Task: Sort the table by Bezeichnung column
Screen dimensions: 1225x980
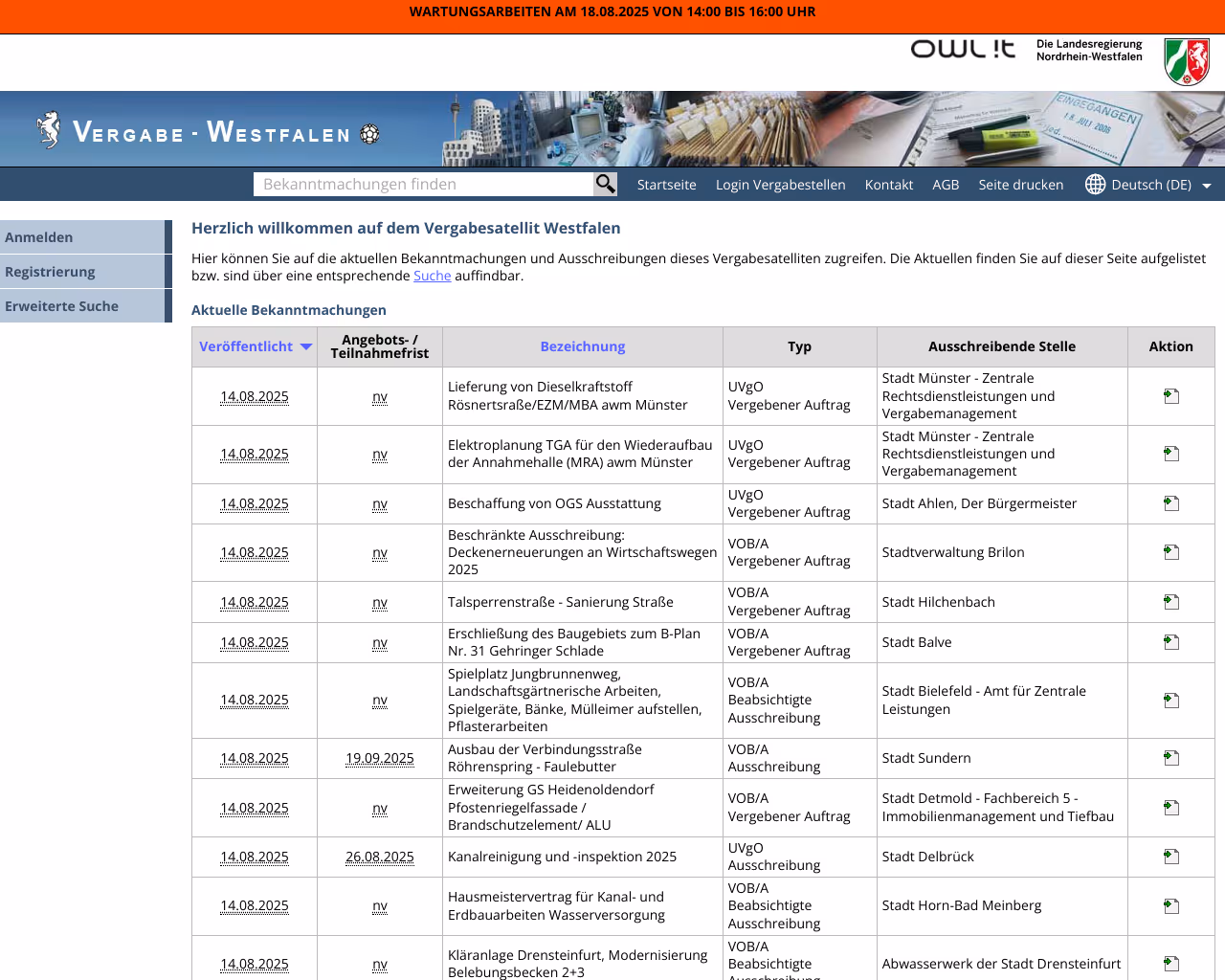Action: tap(582, 345)
